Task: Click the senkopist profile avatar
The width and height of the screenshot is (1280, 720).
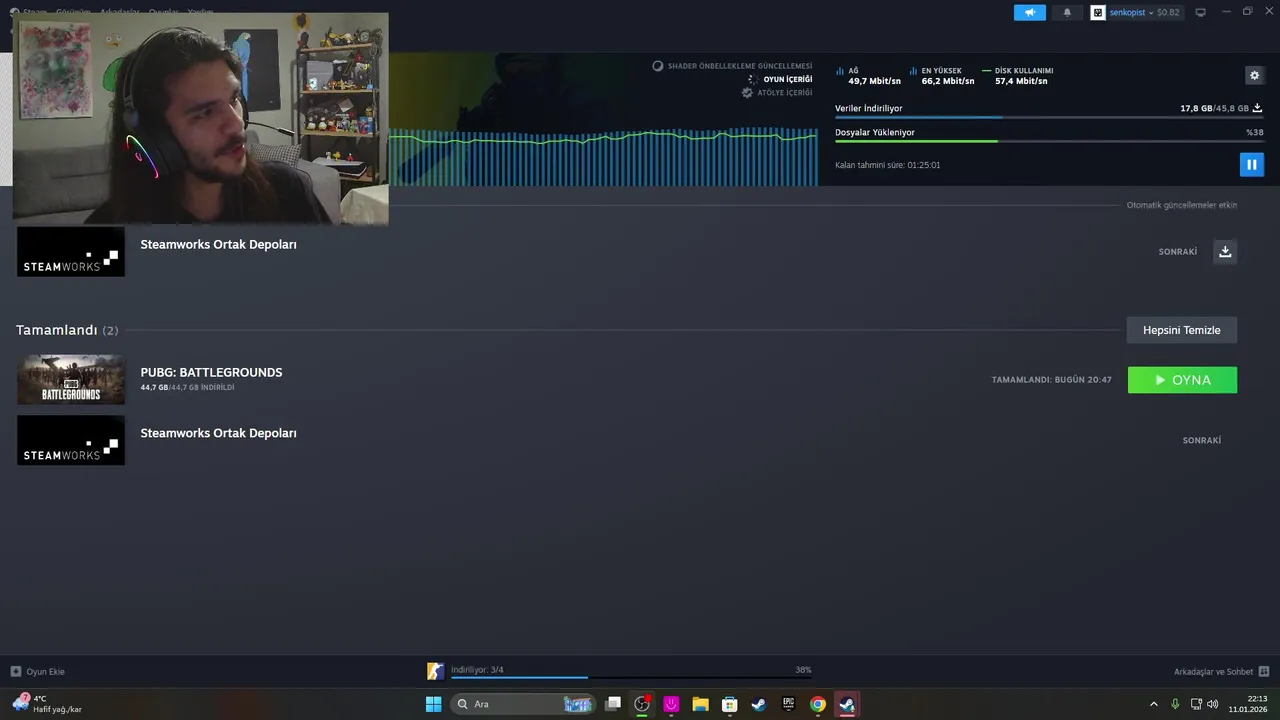Action: 1098,12
